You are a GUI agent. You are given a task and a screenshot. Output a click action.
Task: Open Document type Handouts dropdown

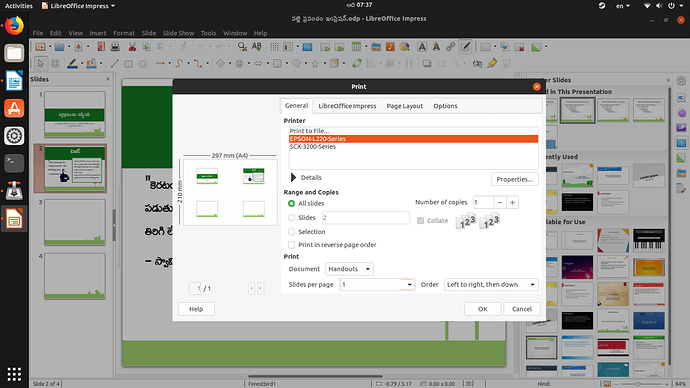pyautogui.click(x=349, y=269)
